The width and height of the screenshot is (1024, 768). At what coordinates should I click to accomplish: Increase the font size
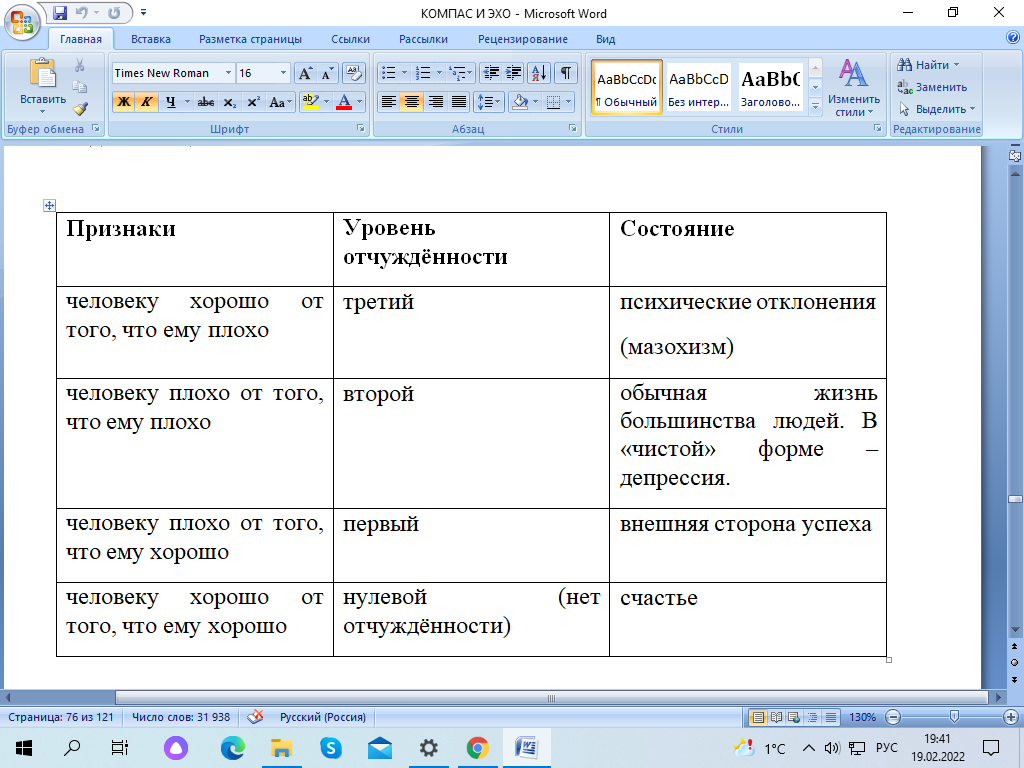(305, 73)
